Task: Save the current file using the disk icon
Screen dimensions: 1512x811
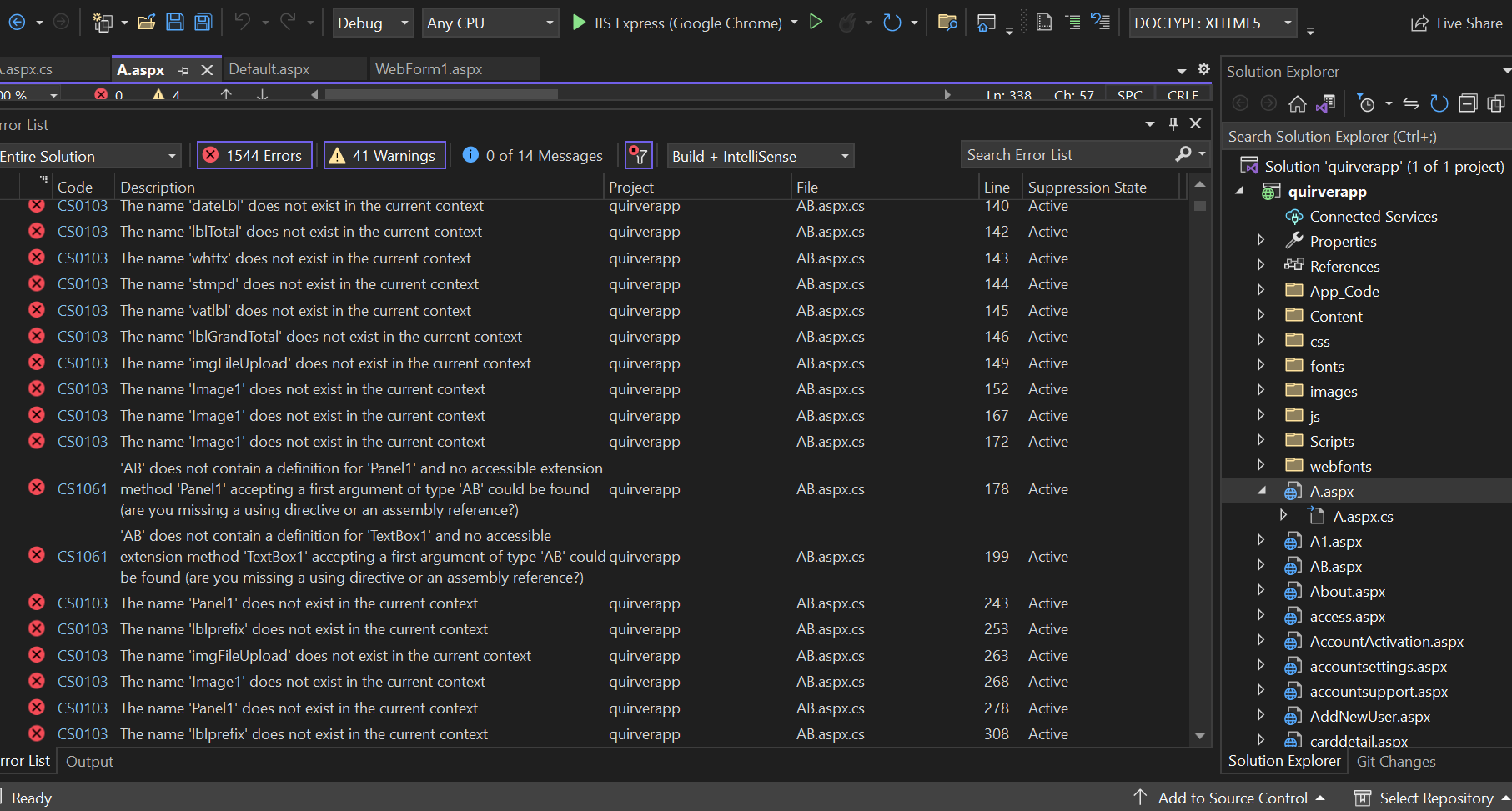Action: point(175,23)
